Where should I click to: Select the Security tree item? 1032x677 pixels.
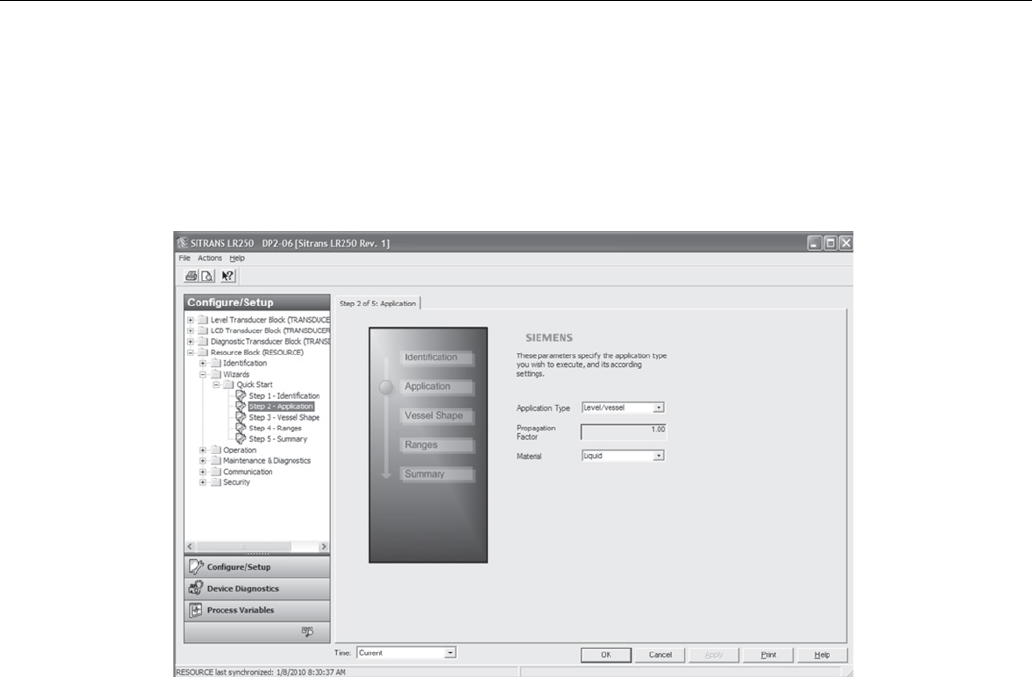[x=236, y=482]
